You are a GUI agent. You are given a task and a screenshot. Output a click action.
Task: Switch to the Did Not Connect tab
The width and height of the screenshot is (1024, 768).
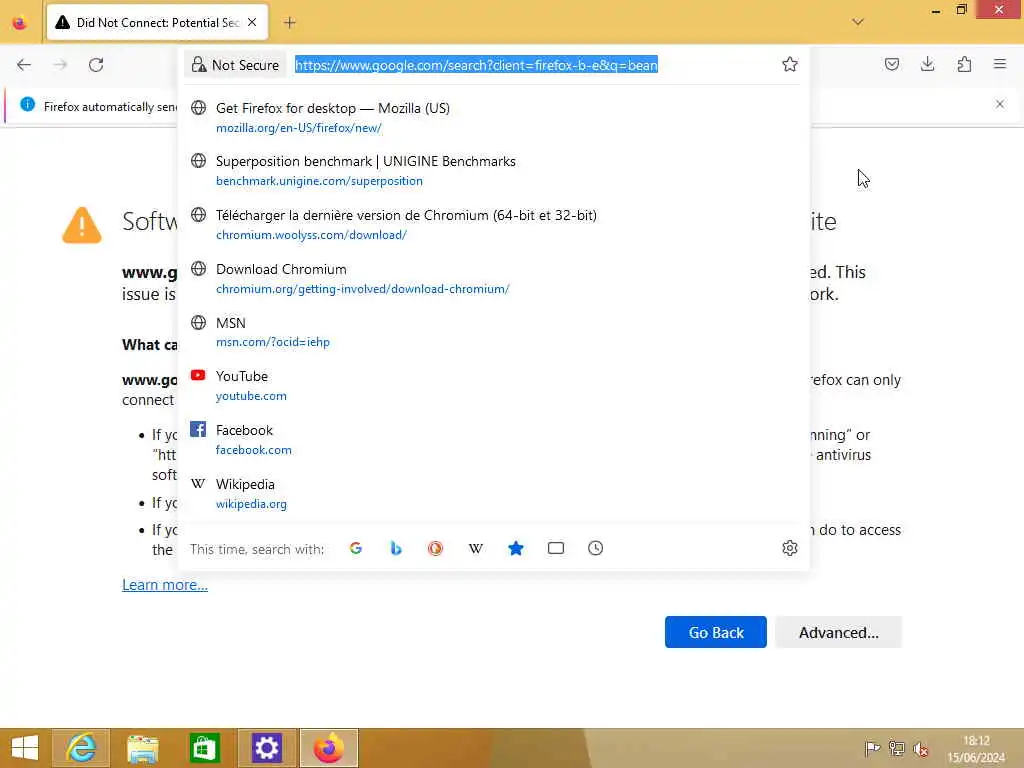(x=157, y=23)
